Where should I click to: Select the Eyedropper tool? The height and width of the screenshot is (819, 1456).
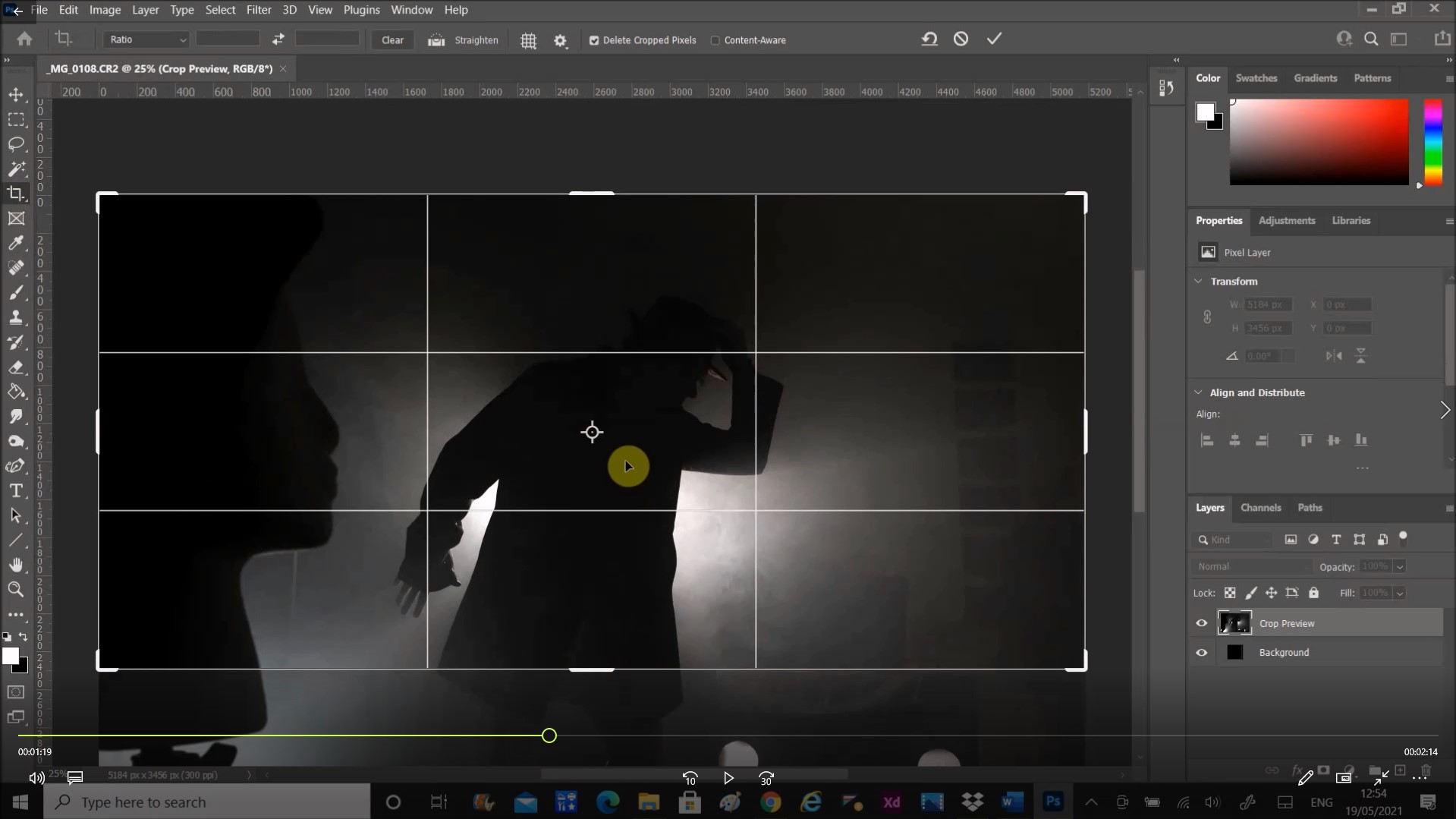tap(16, 243)
